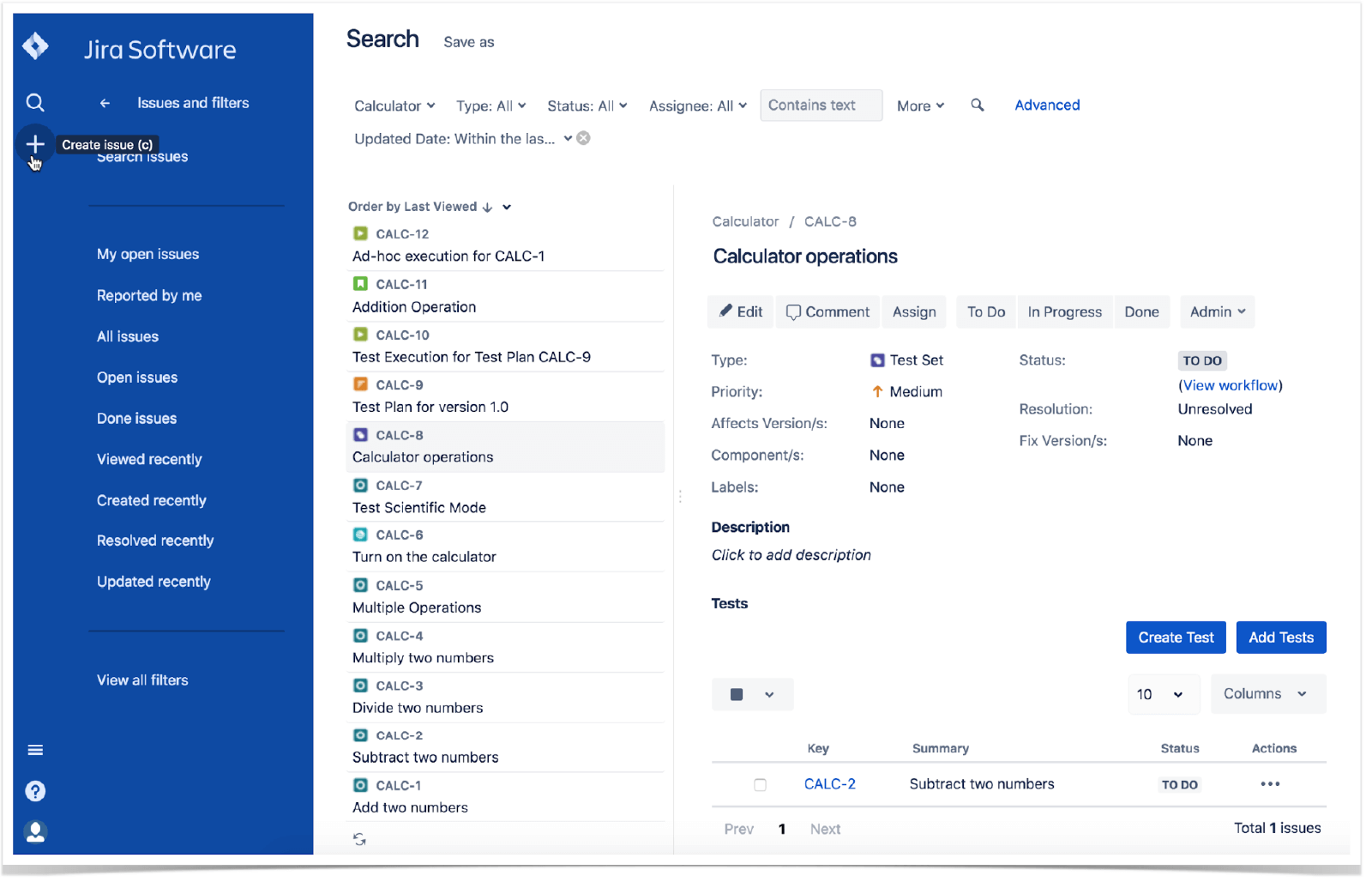The image size is (1372, 882).
Task: Open the Advanced search link
Action: tap(1047, 105)
